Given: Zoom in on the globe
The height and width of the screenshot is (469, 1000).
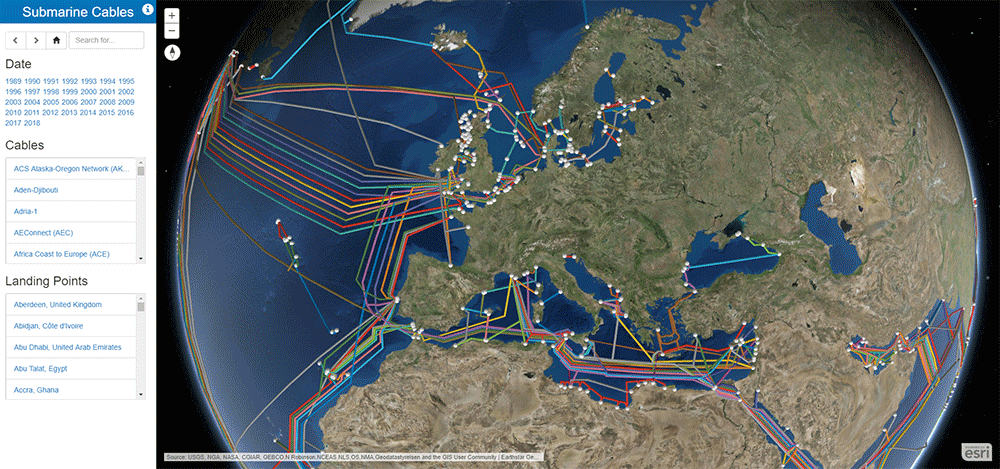Looking at the screenshot, I should pos(172,16).
